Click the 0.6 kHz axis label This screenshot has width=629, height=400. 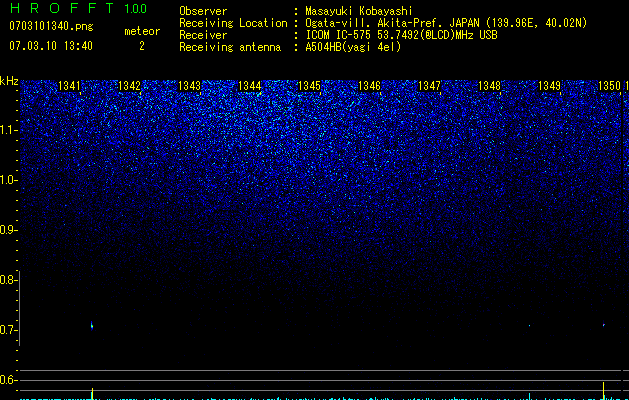coord(8,380)
